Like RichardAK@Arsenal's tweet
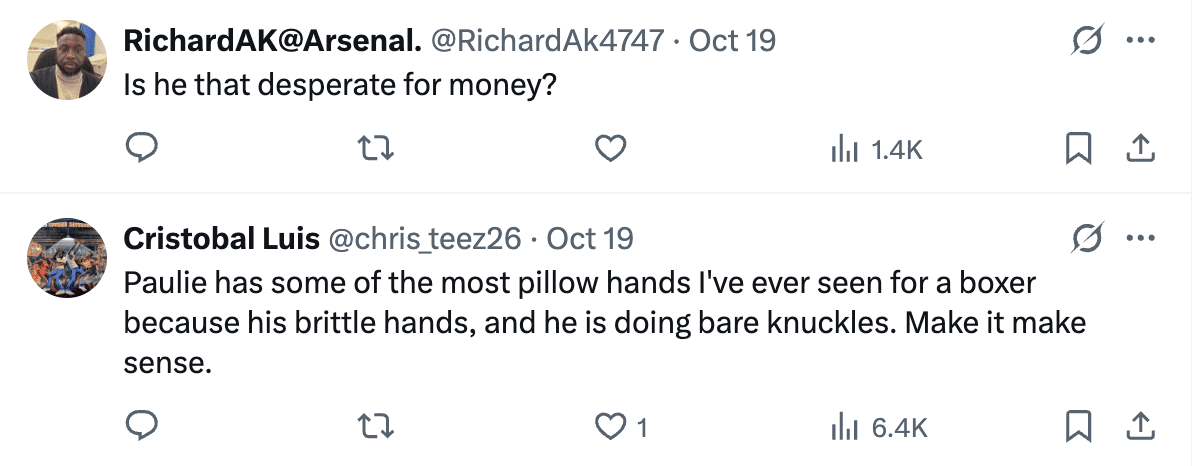Screen dimensions: 1192x466 click(x=610, y=150)
